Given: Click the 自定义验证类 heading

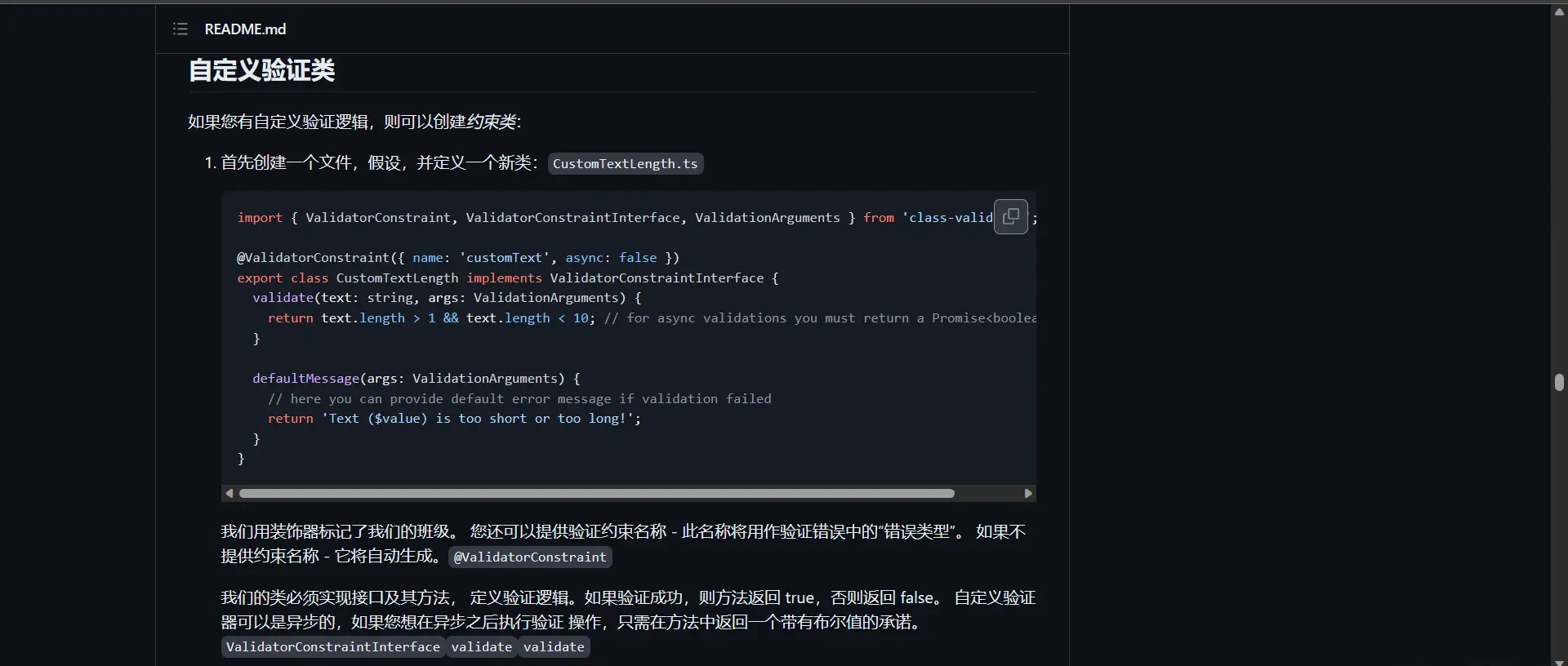Looking at the screenshot, I should tap(261, 71).
